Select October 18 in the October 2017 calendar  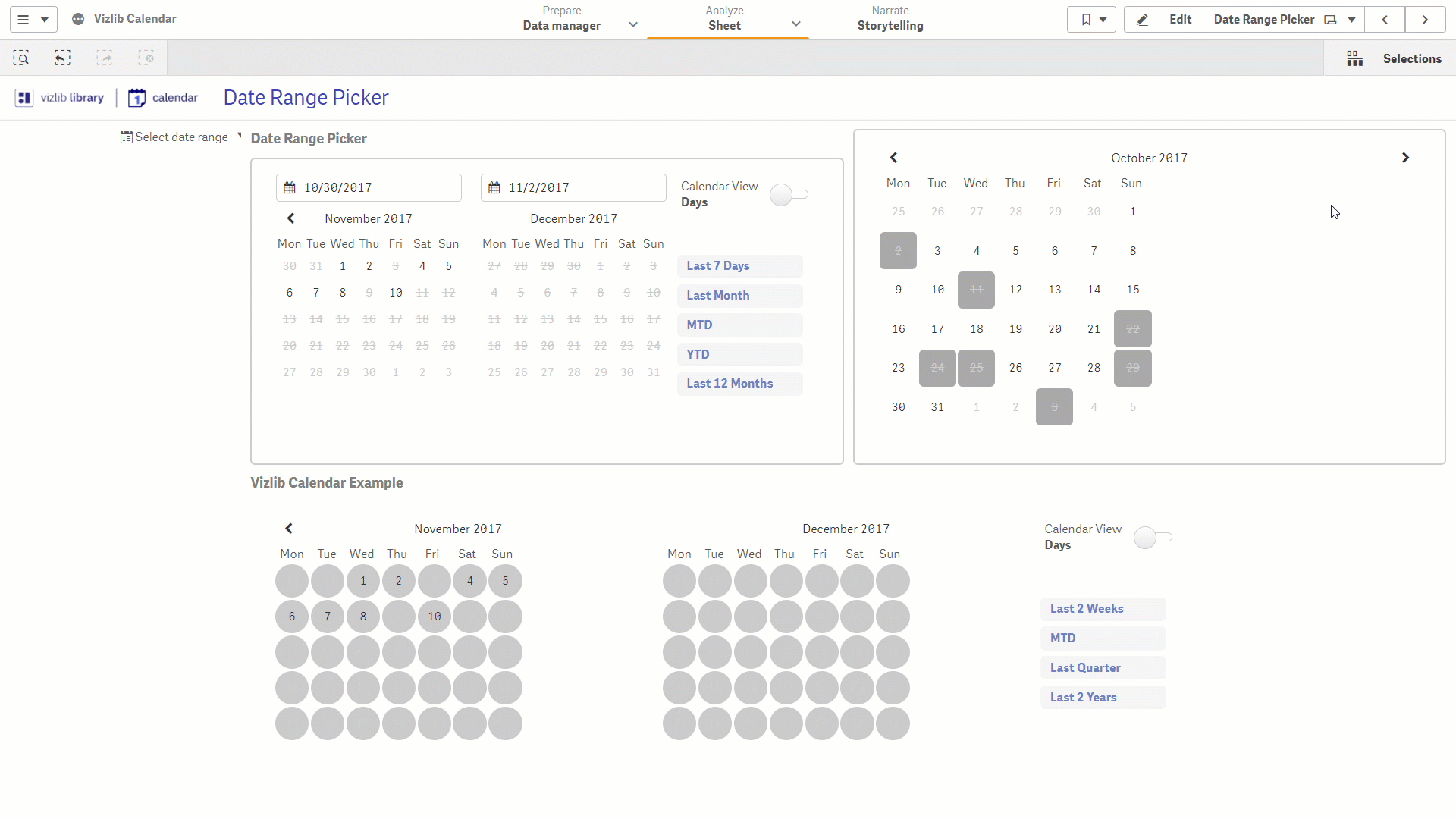pos(977,329)
